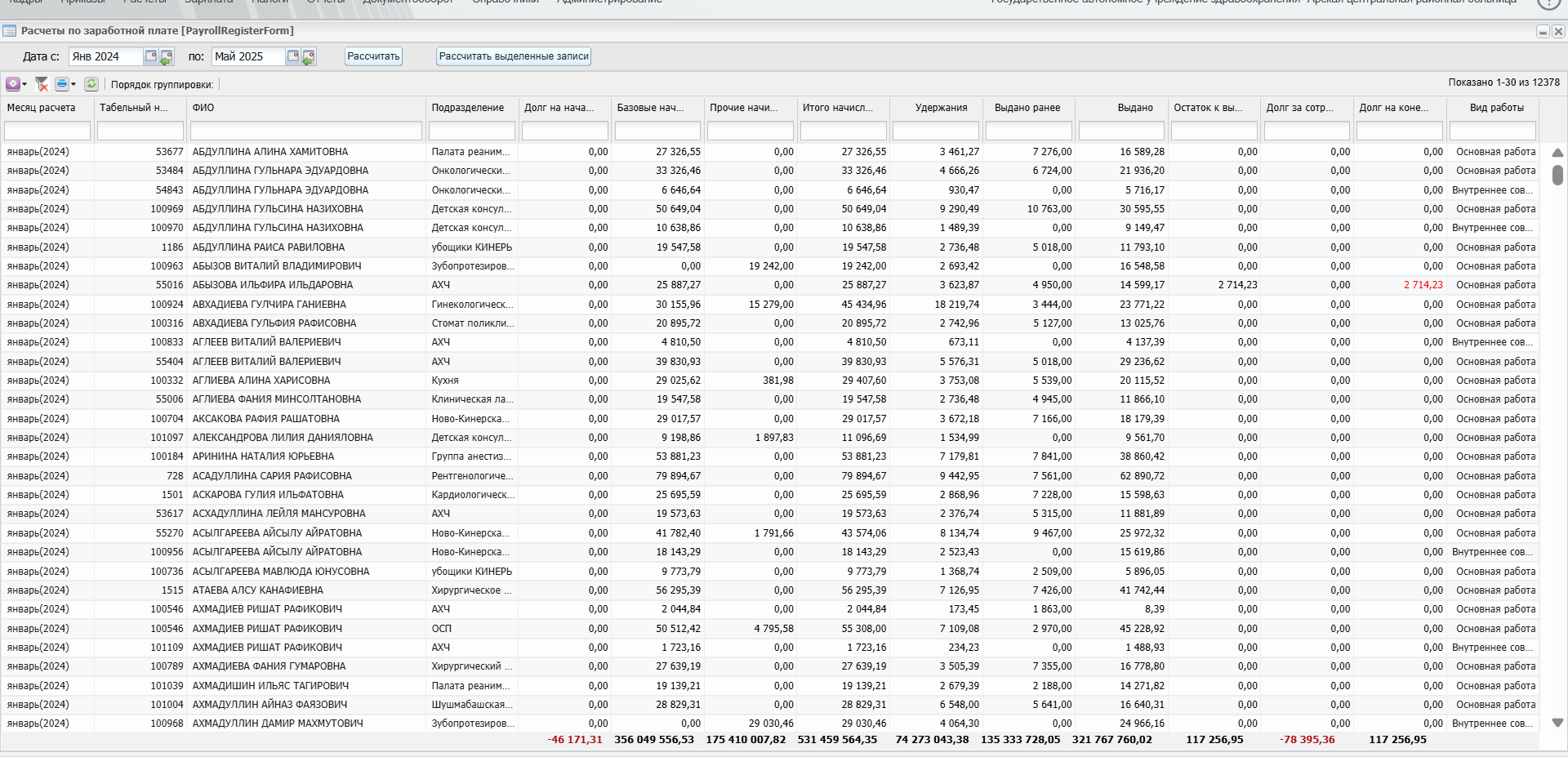Viewport: 1568px width, 757px height.
Task: Sort by Месяц расчета column header
Action: pos(47,108)
